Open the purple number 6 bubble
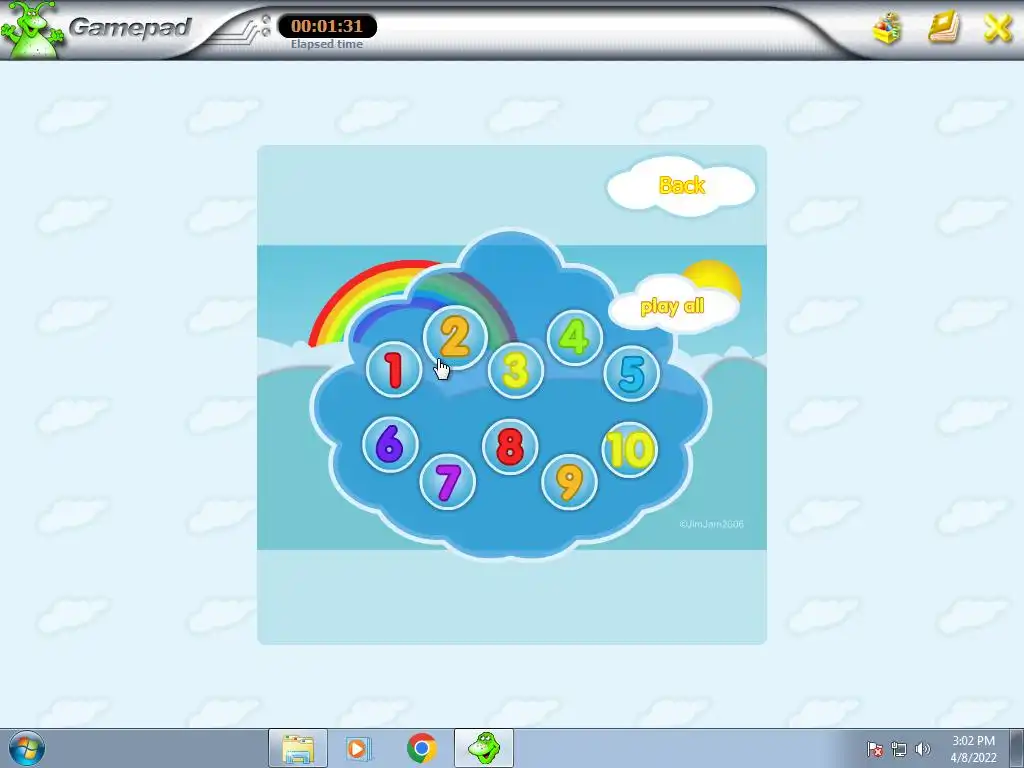The width and height of the screenshot is (1024, 768). pyautogui.click(x=390, y=444)
